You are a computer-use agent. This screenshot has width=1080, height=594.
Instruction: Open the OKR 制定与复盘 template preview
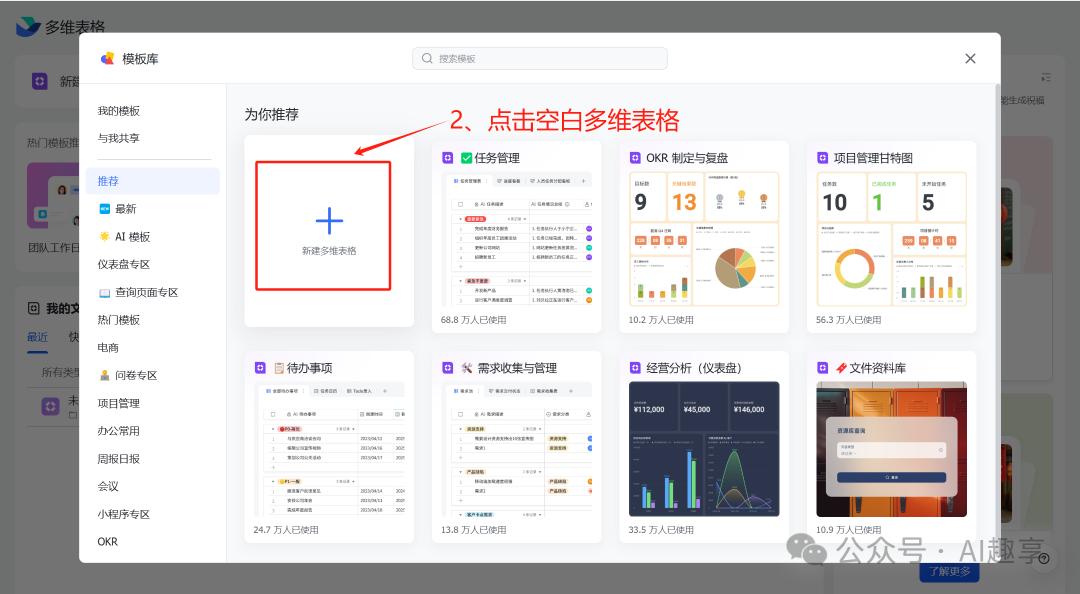(704, 238)
